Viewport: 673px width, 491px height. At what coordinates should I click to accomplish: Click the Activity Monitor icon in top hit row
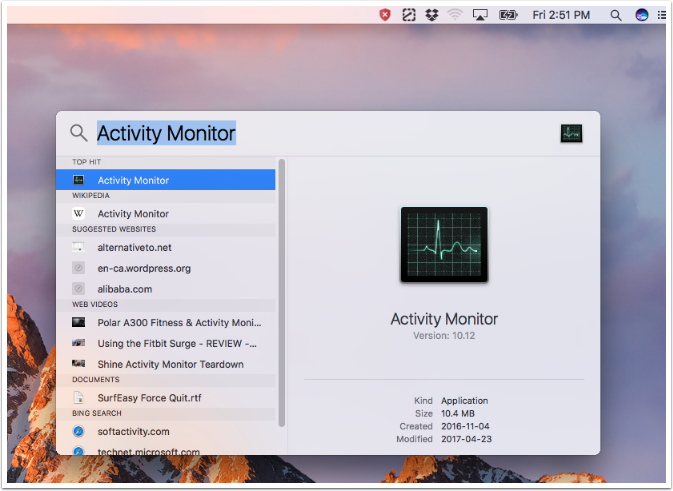click(79, 180)
